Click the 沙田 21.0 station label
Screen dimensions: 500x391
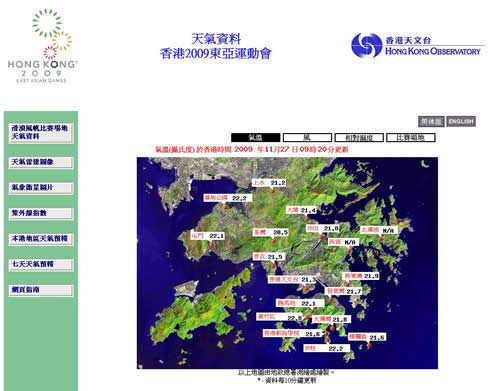pos(323,229)
